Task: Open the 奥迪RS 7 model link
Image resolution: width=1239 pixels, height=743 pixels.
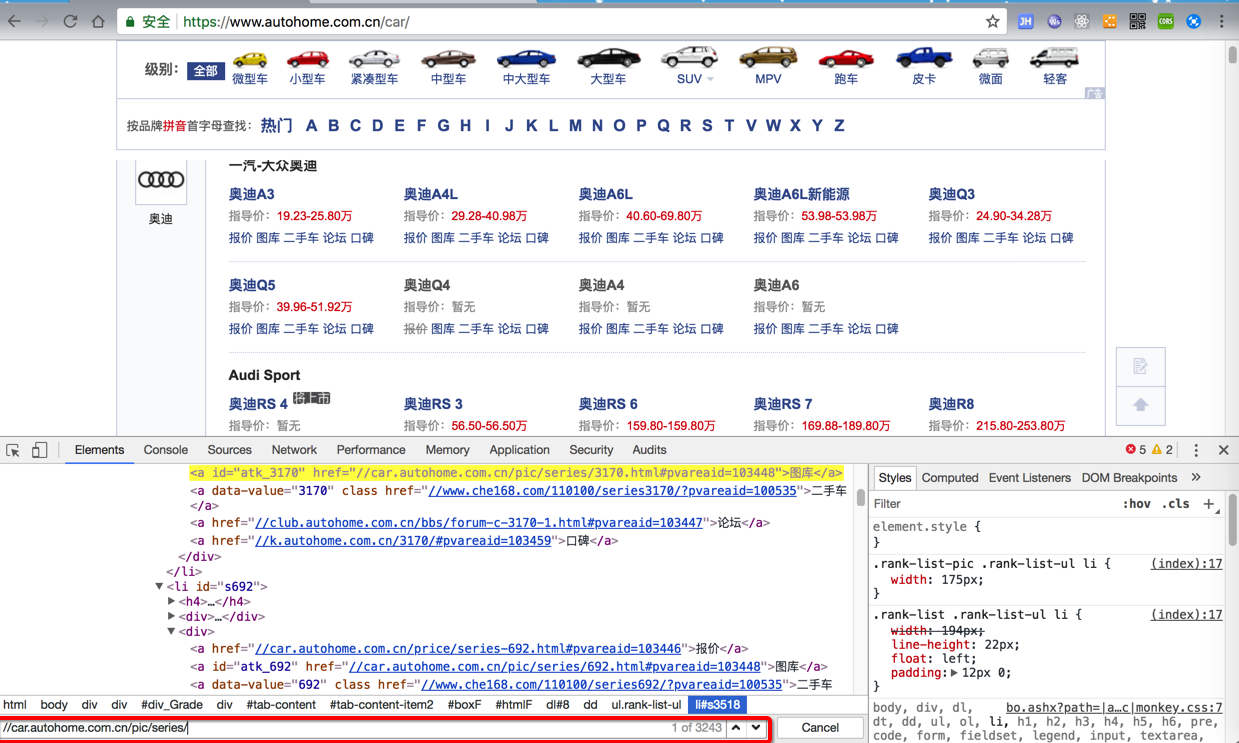Action: 783,404
